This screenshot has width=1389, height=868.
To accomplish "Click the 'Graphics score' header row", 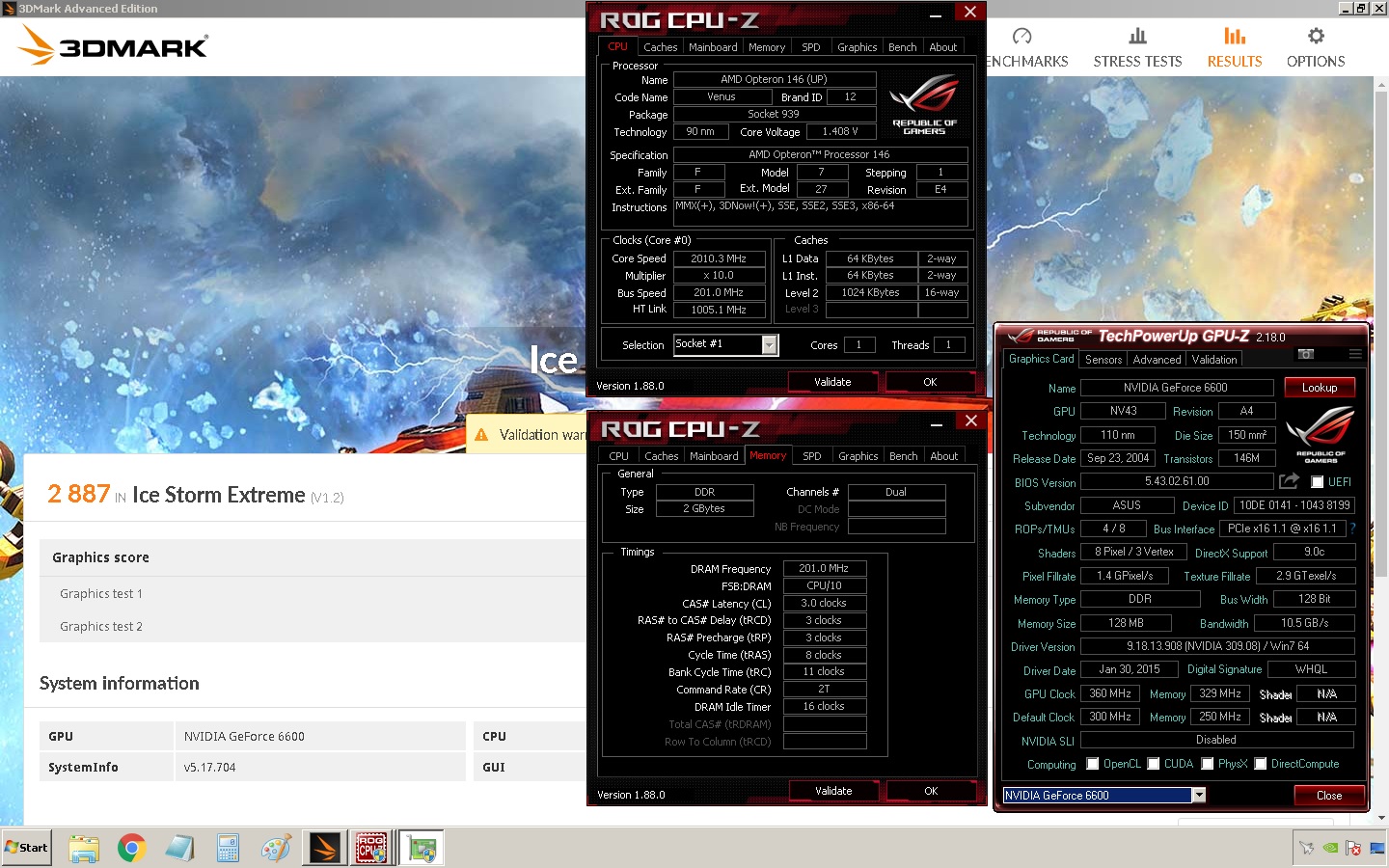I will (x=313, y=557).
